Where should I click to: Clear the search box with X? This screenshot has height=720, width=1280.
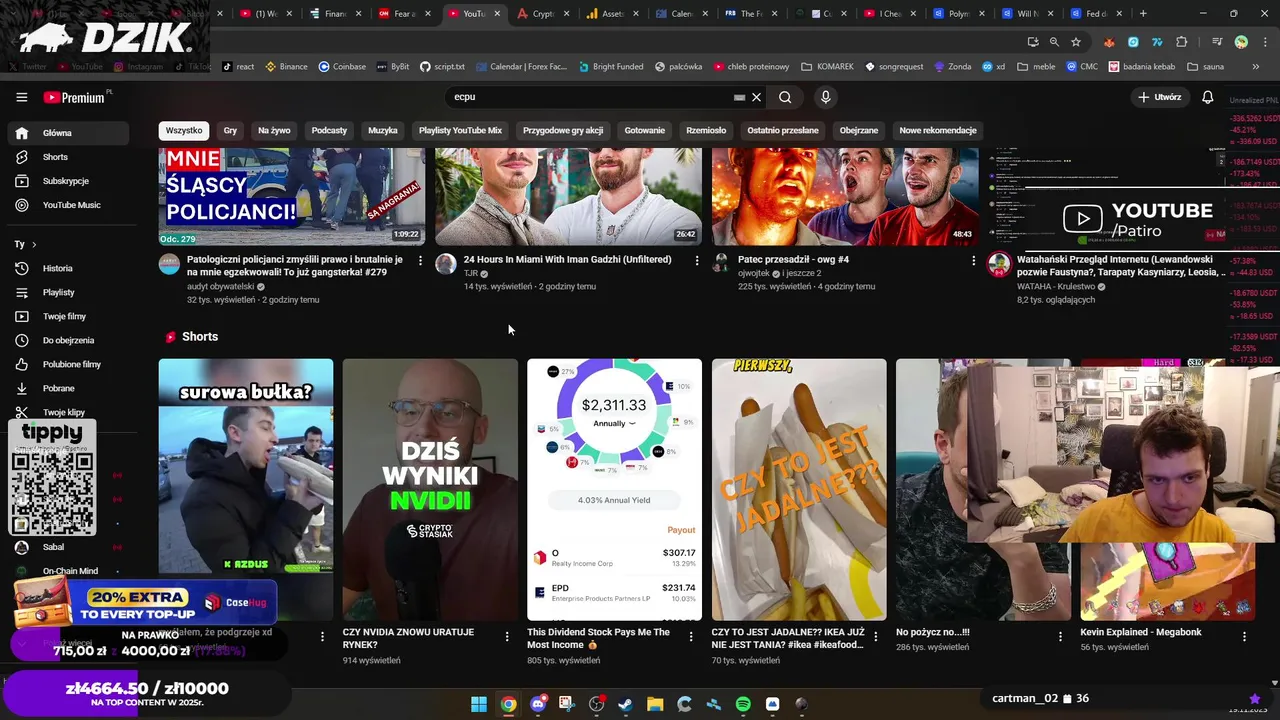tap(757, 97)
